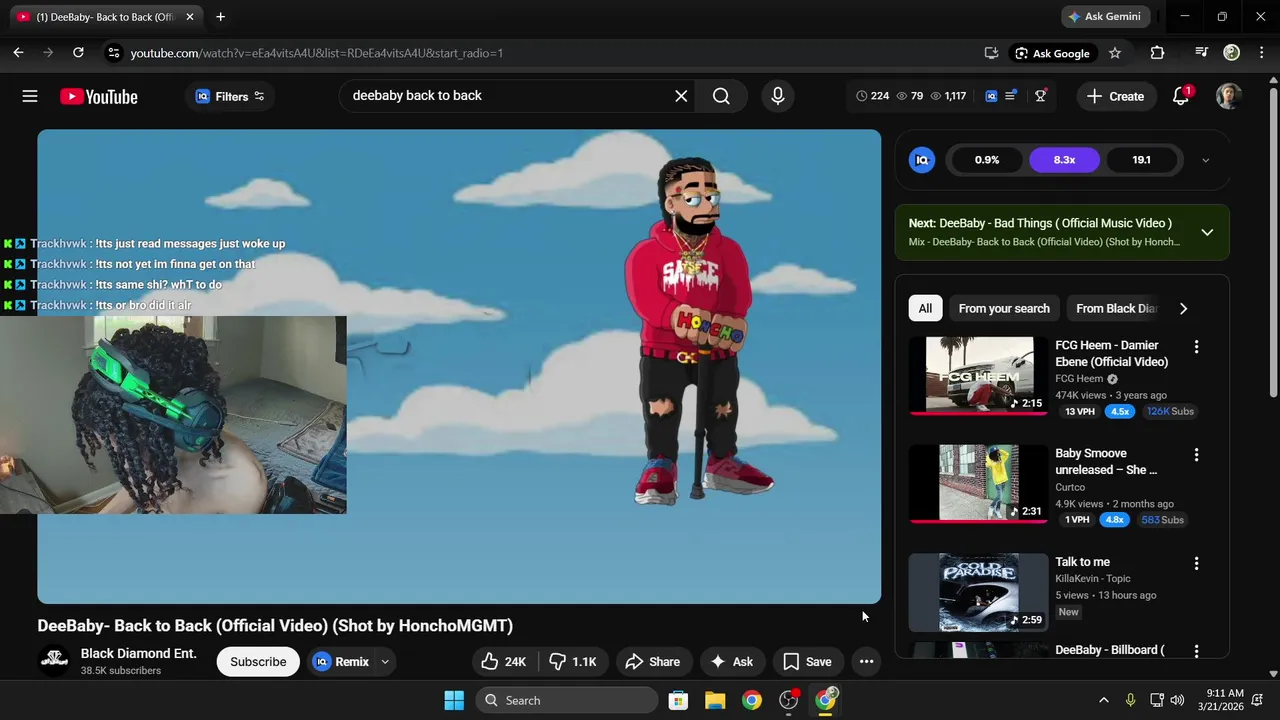Click the 583 Subs badge
The image size is (1280, 720).
(x=1163, y=520)
